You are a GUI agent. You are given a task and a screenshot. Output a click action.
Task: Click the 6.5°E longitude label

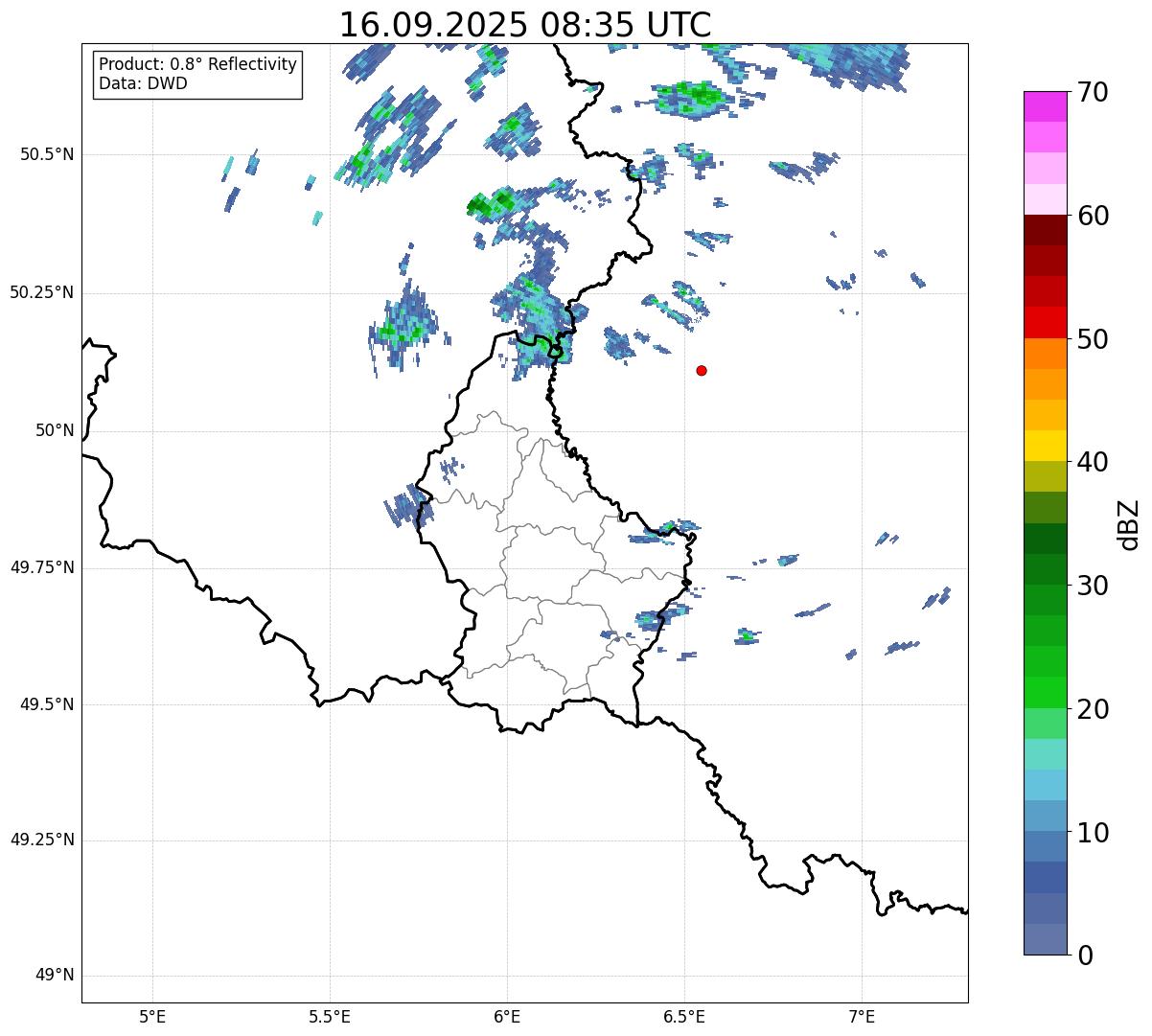coord(684,1016)
